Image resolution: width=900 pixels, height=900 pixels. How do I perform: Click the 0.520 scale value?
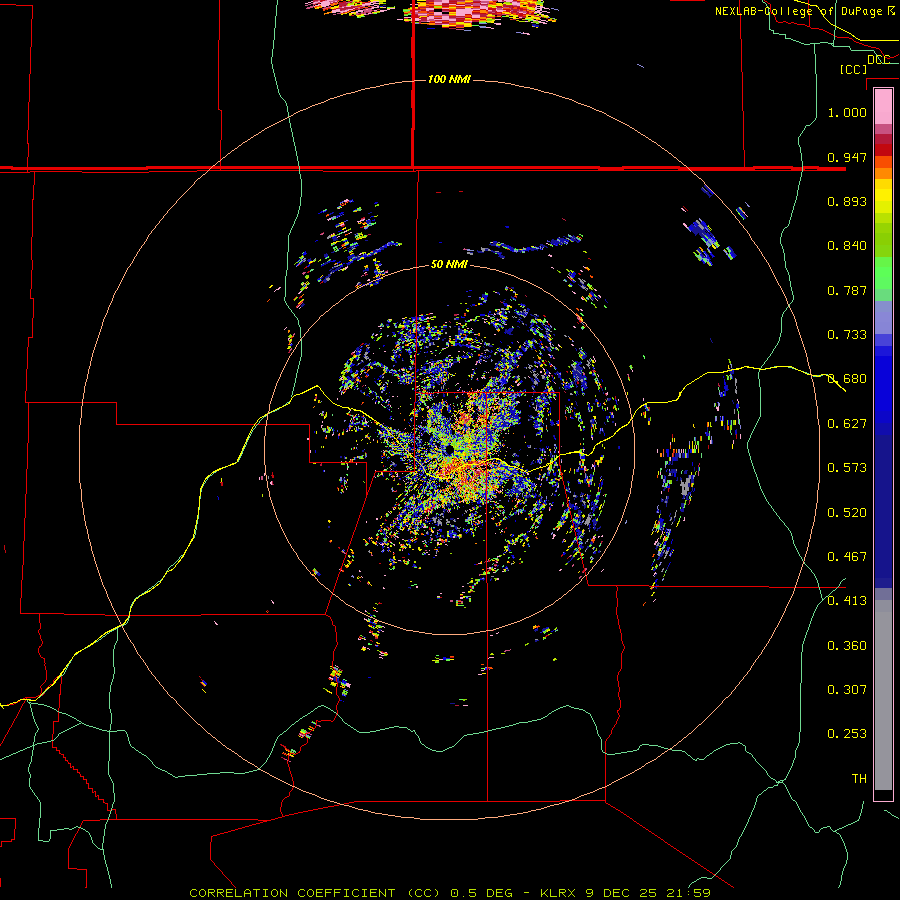coord(847,513)
